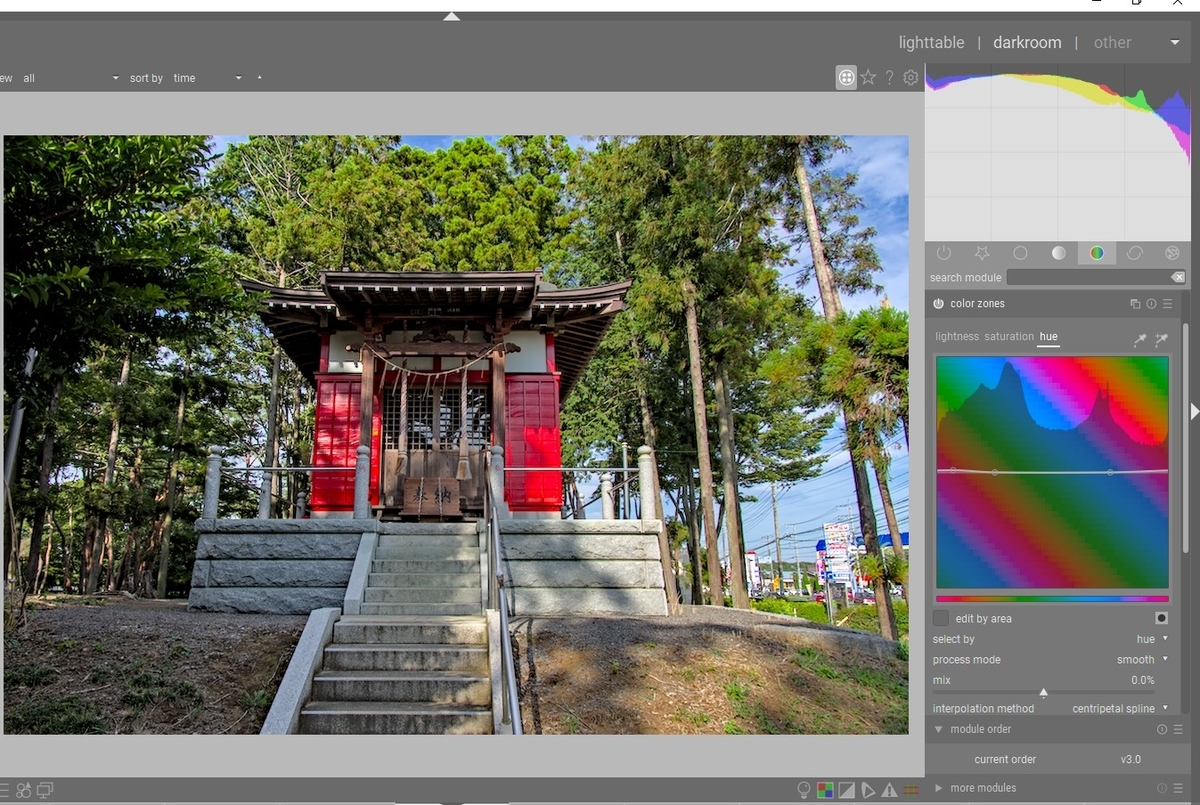Click the right panel vertical scrollbar

[1186, 436]
